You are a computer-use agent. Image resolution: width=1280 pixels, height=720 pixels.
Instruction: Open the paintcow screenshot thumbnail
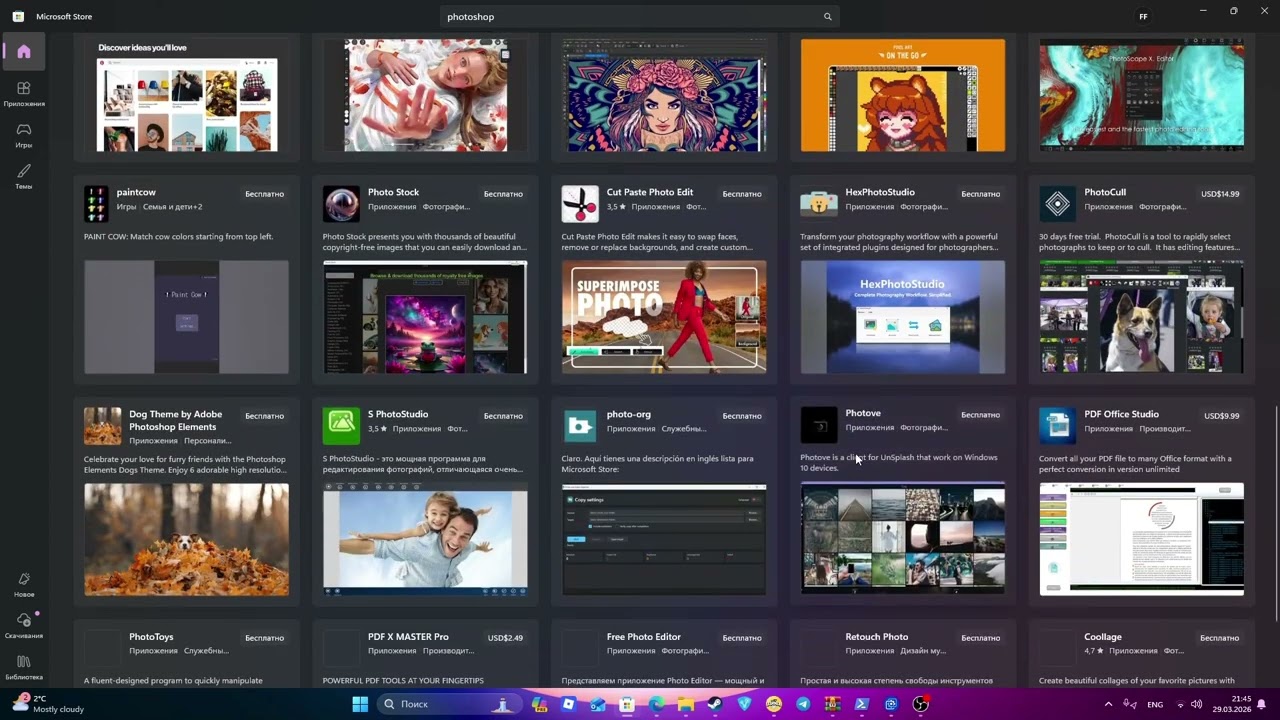187,317
